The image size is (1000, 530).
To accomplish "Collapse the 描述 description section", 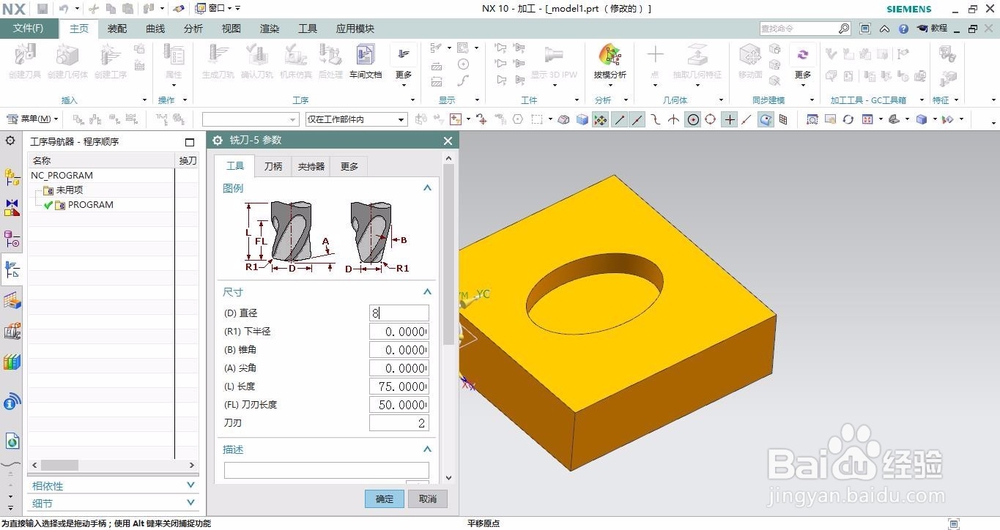I will pos(427,449).
